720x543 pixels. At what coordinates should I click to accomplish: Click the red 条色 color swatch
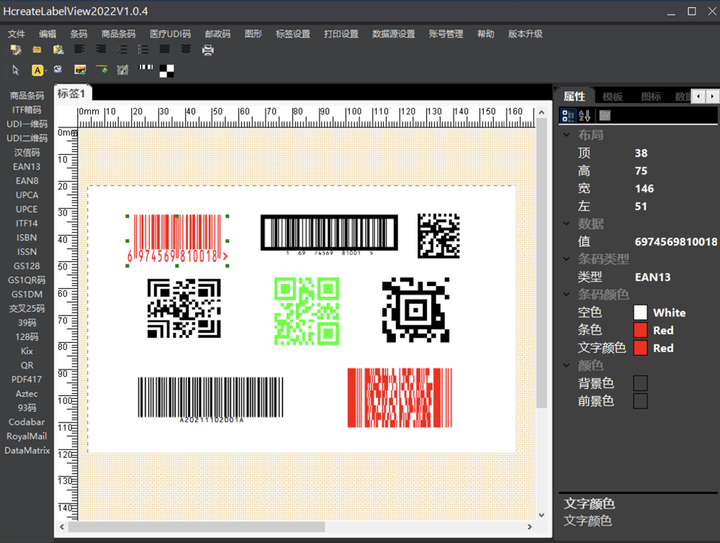(x=640, y=330)
